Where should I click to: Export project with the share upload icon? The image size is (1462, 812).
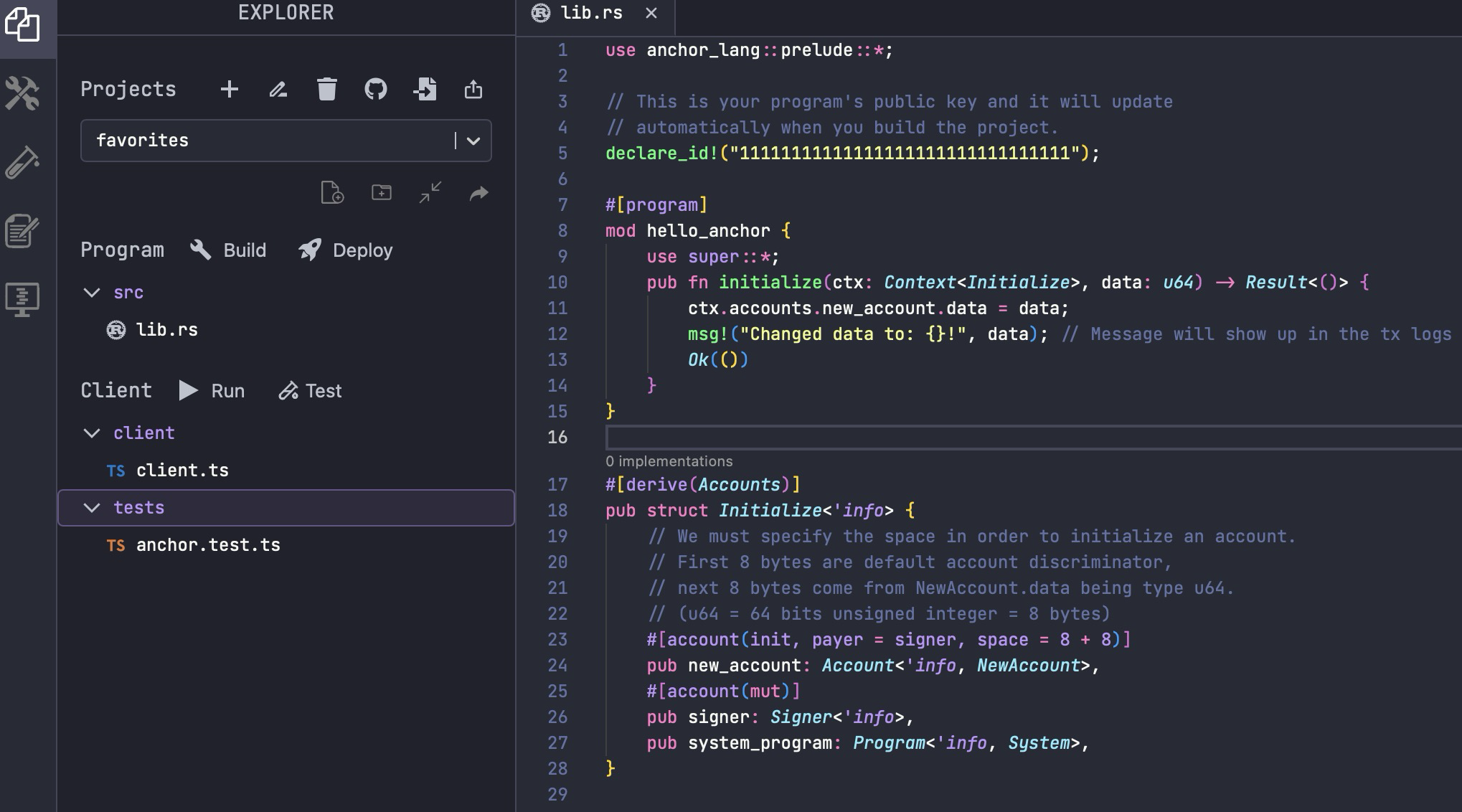[x=473, y=89]
